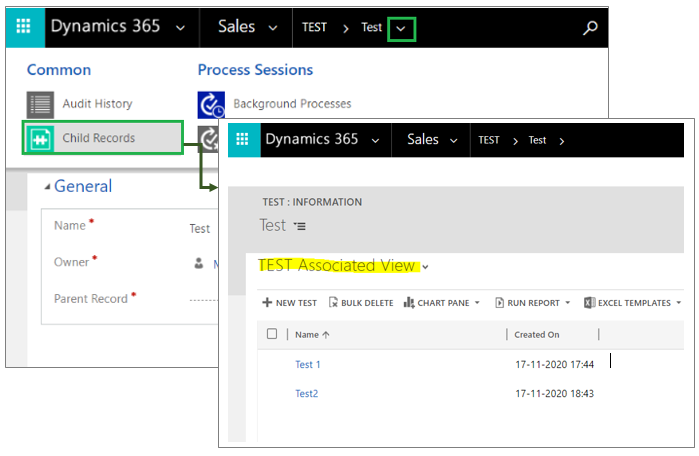Viewport: 699px width, 456px height.
Task: Click Bulk Delete icon
Action: coord(333,303)
